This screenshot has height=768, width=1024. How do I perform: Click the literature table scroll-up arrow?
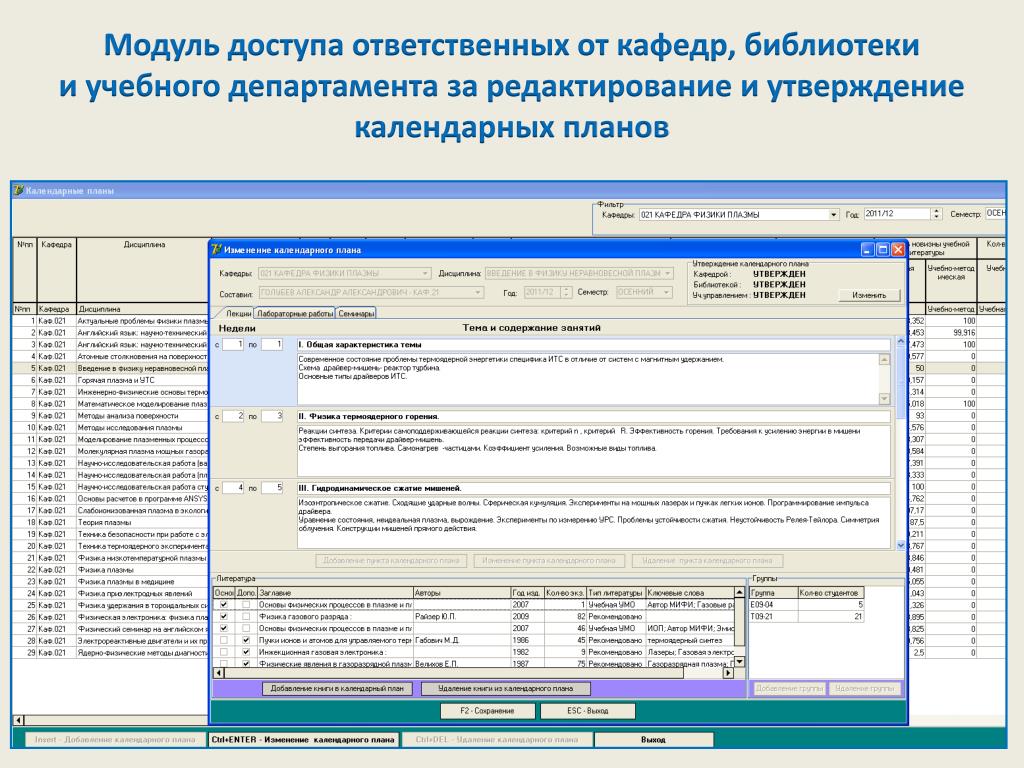[x=739, y=592]
